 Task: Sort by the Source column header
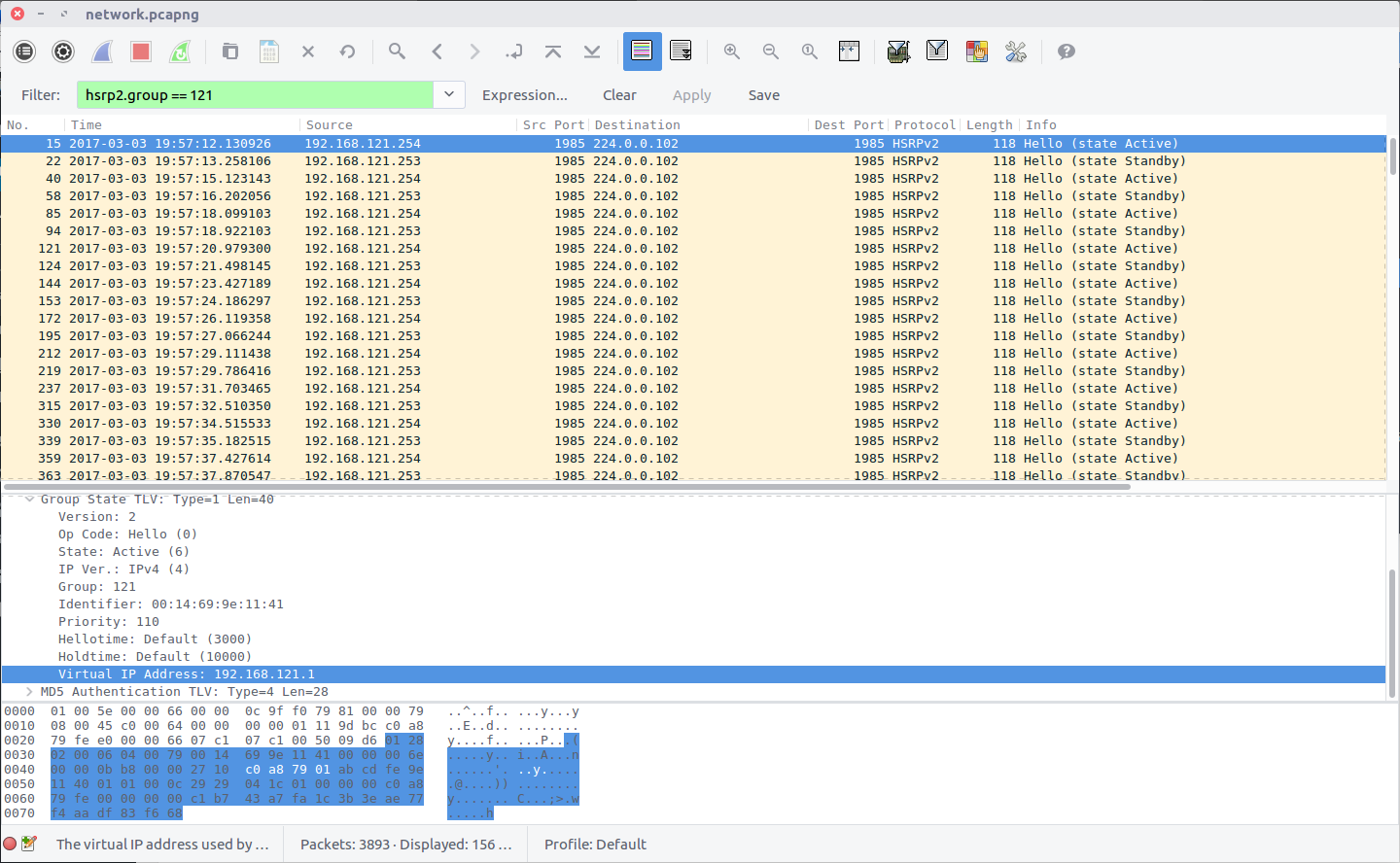[x=330, y=124]
